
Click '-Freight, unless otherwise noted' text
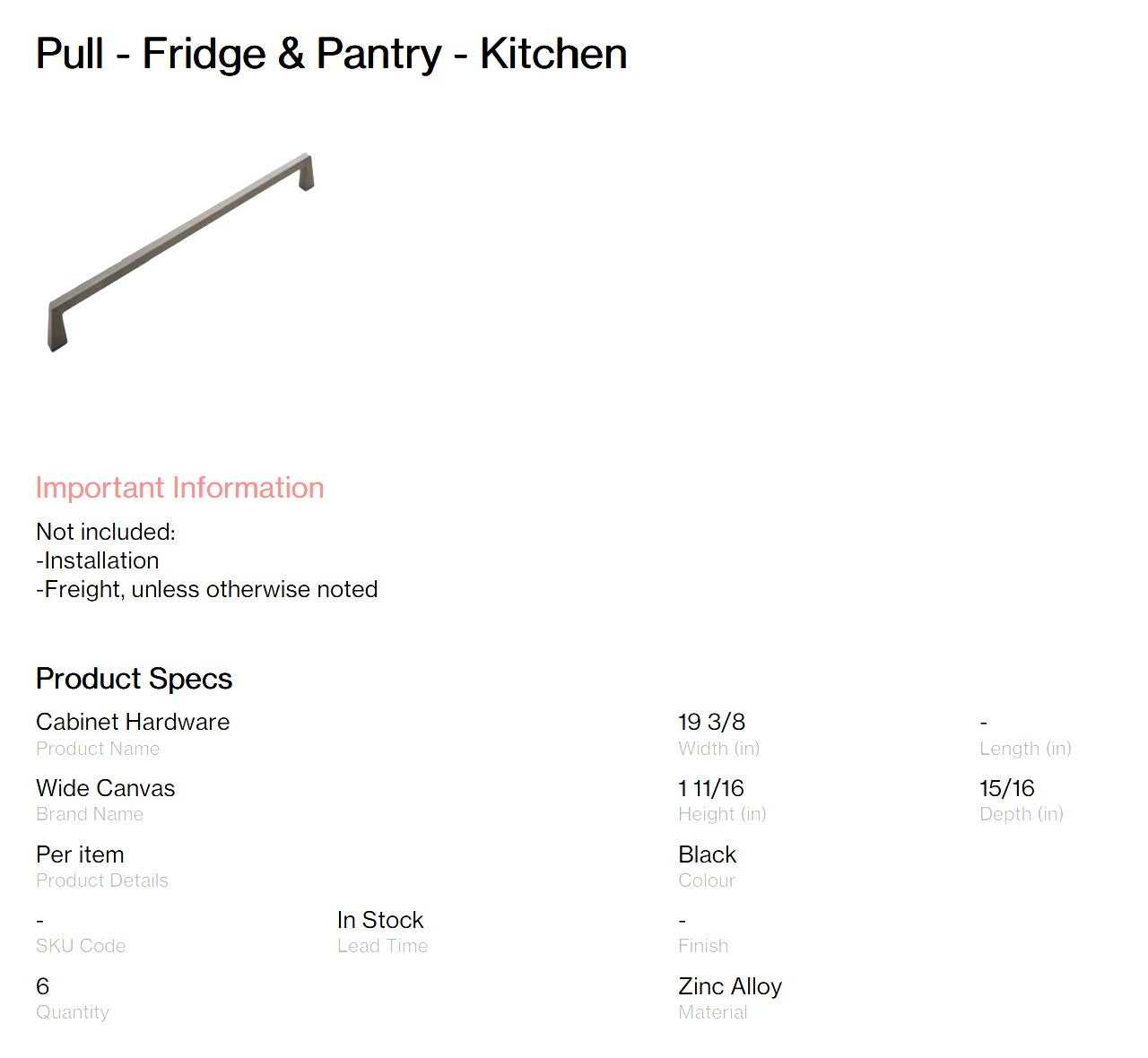207,589
